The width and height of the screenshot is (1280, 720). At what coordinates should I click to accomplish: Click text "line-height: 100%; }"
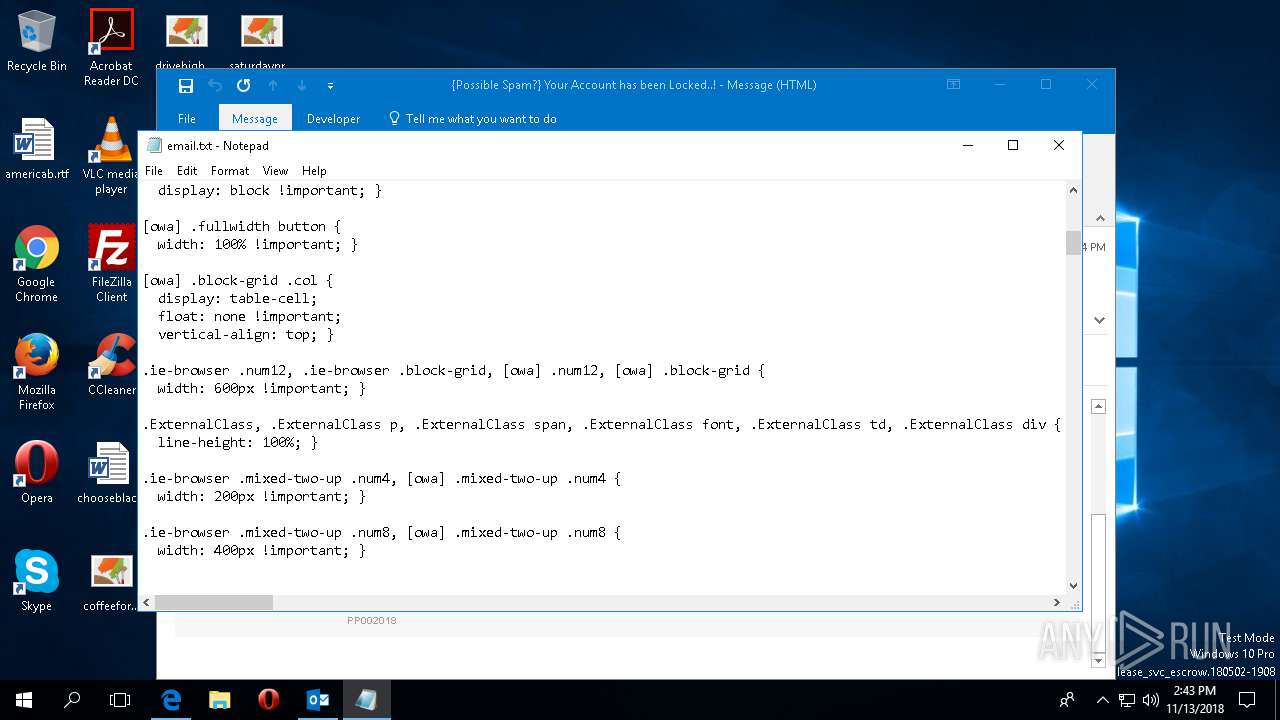(237, 442)
